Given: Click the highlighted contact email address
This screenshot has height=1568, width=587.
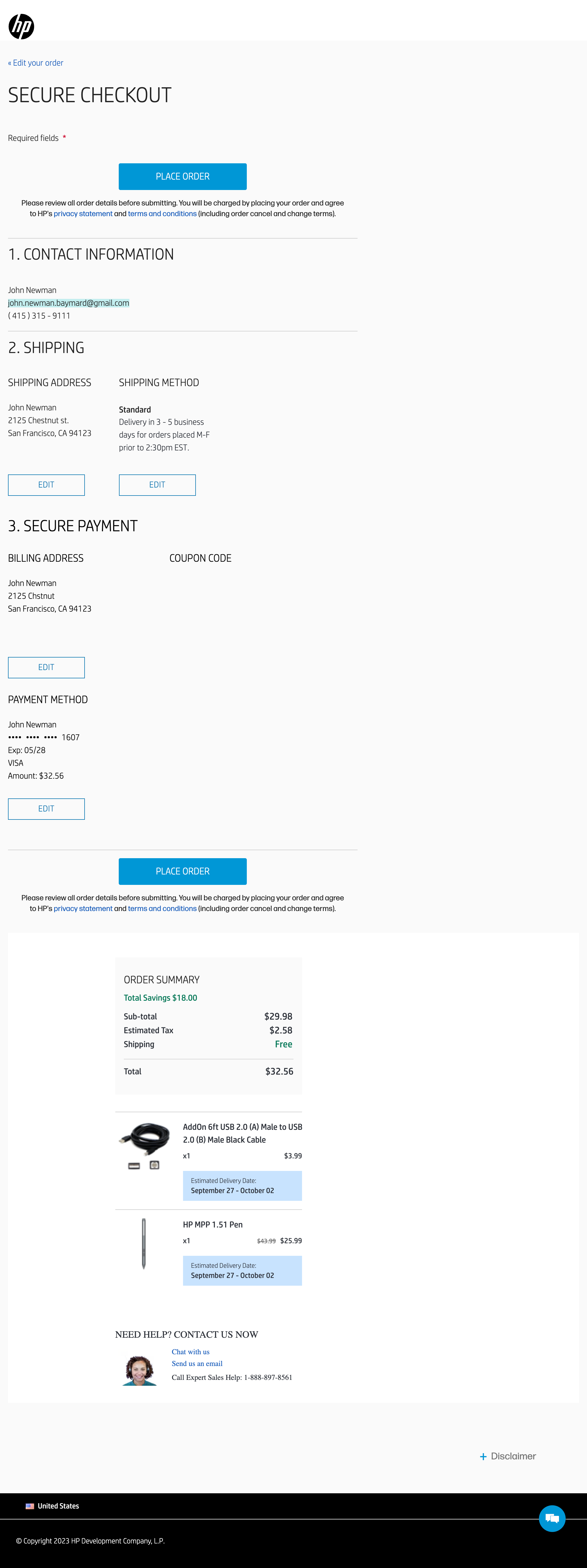Looking at the screenshot, I should [68, 303].
